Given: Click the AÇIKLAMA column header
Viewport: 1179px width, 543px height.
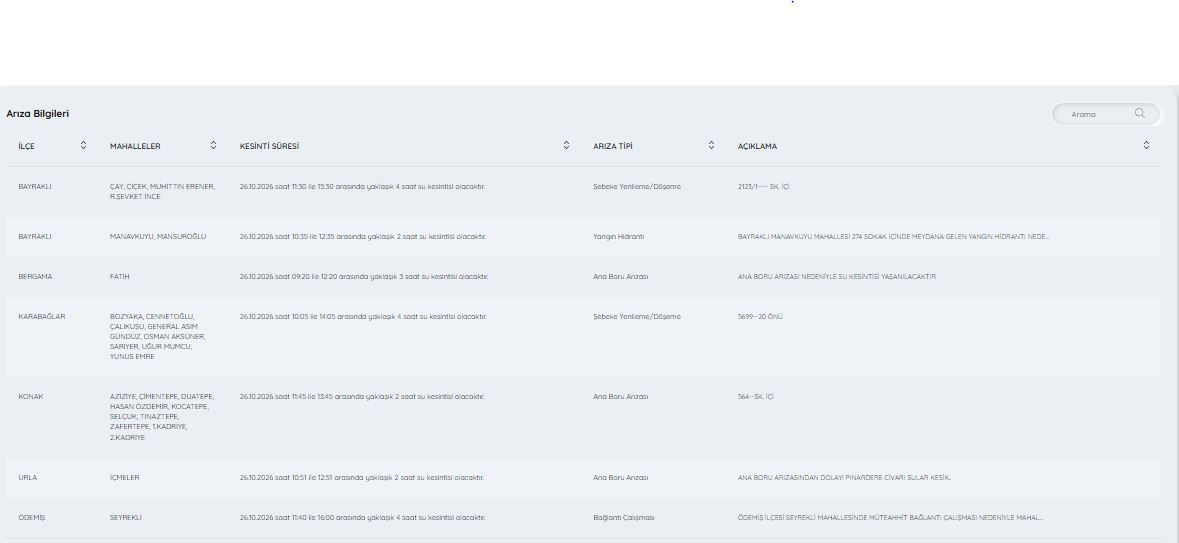Looking at the screenshot, I should [757, 147].
